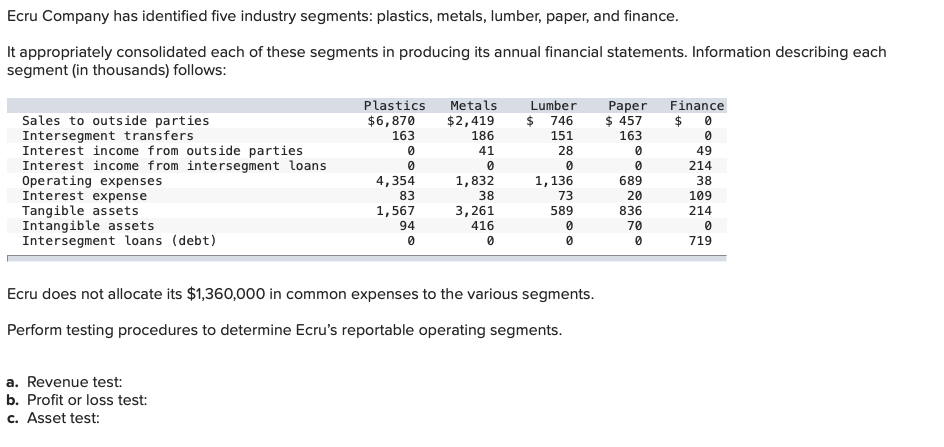The width and height of the screenshot is (944, 447).
Task: Click the 109 Finance interest expense value
Action: [x=700, y=196]
